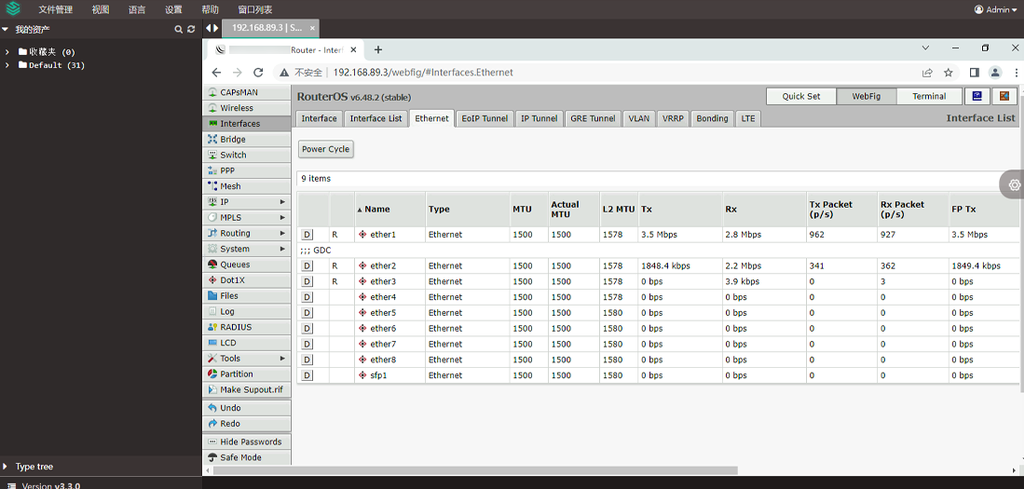The height and width of the screenshot is (489, 1024).
Task: Open the ether1 interface entry
Action: click(383, 234)
